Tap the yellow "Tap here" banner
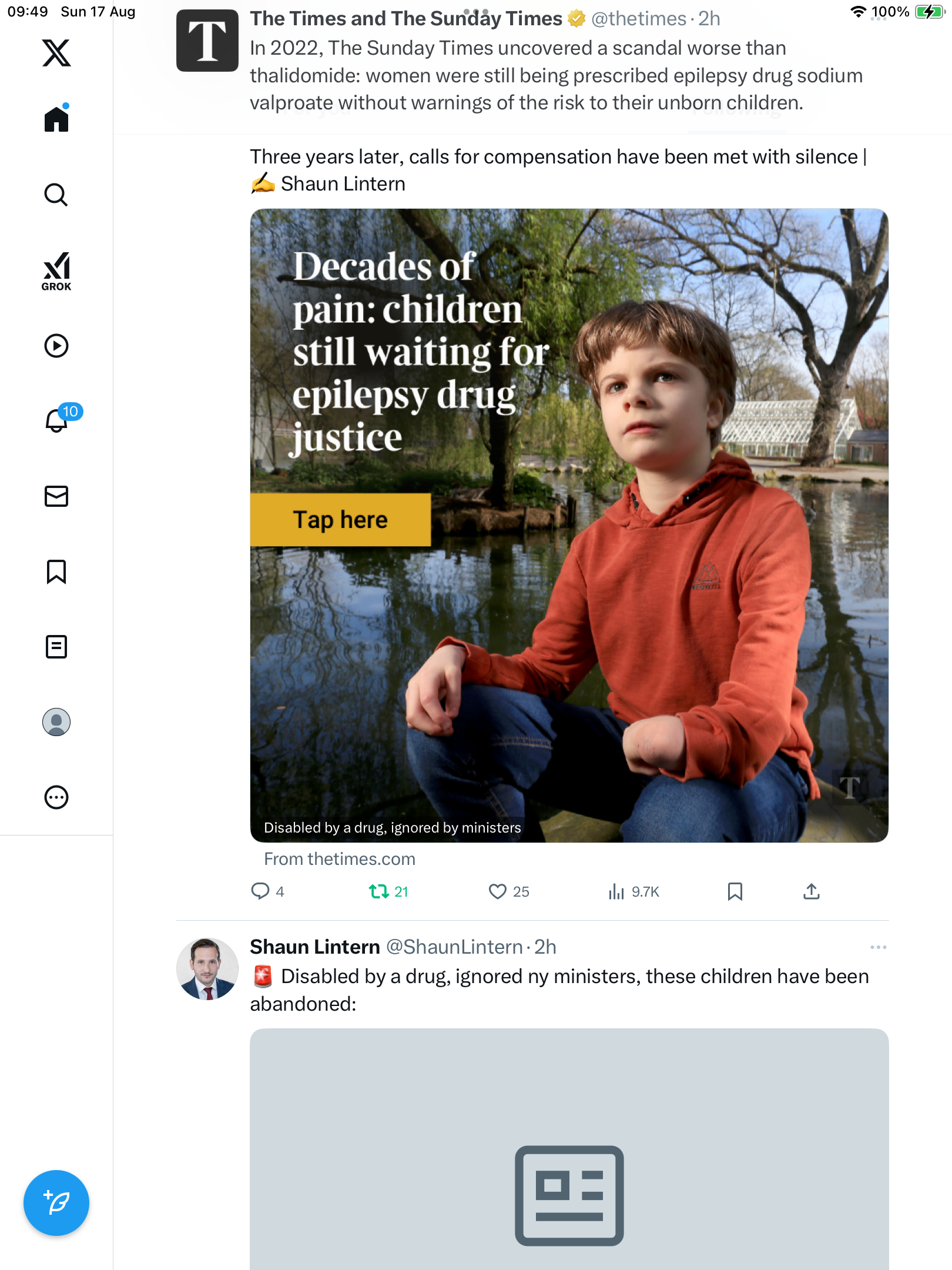The height and width of the screenshot is (1270, 952). tap(340, 520)
